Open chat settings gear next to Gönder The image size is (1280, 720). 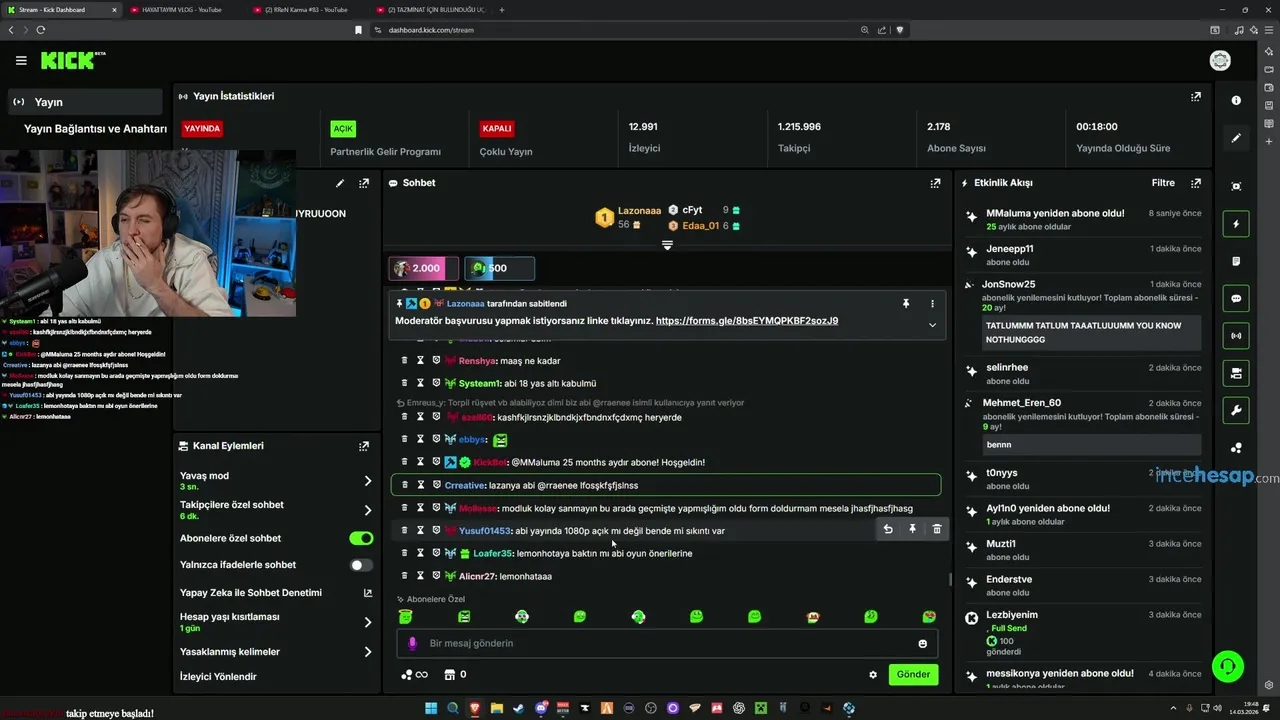873,675
